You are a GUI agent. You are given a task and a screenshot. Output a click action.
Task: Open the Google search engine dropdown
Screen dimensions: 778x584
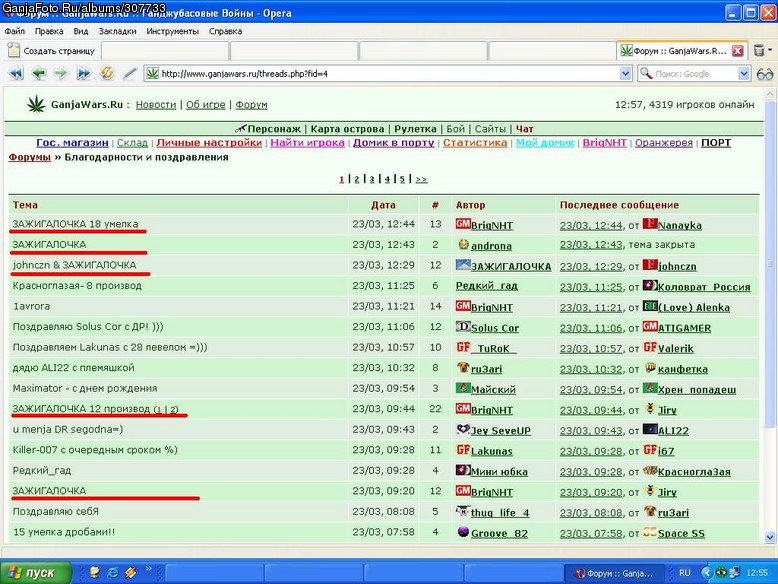pyautogui.click(x=743, y=74)
